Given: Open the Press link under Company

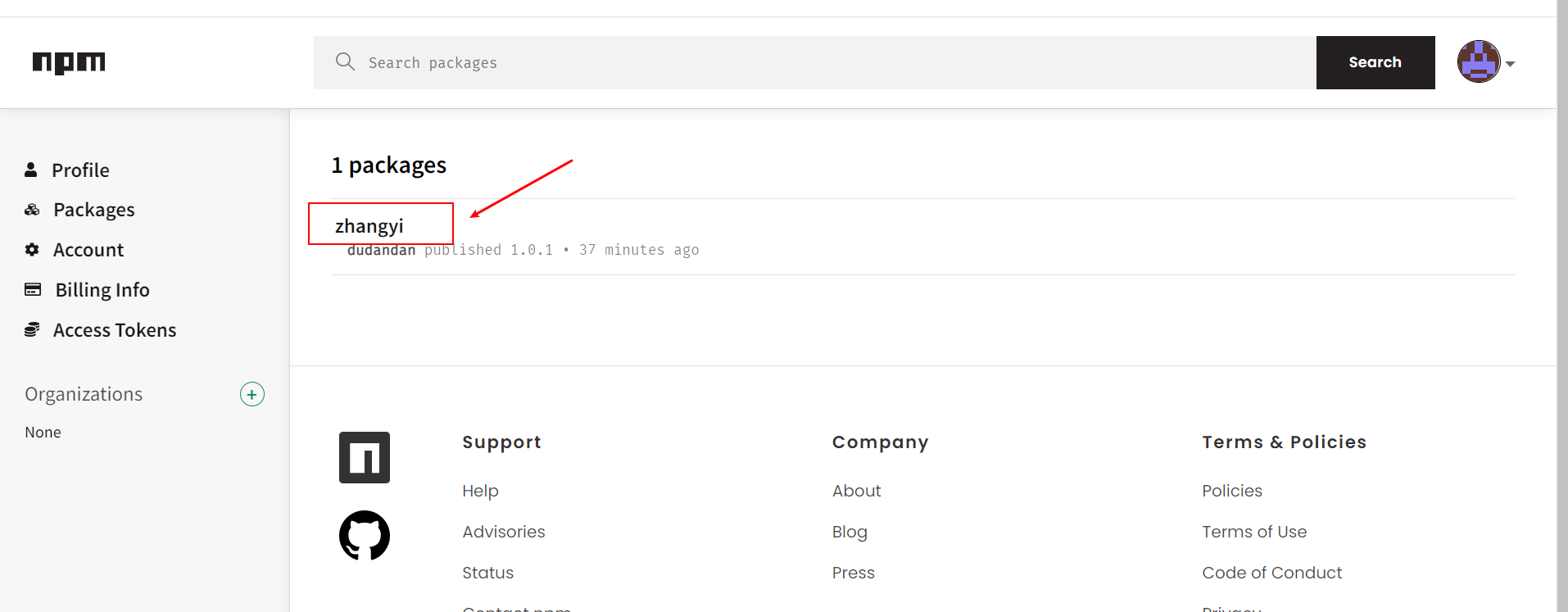Looking at the screenshot, I should [x=853, y=573].
